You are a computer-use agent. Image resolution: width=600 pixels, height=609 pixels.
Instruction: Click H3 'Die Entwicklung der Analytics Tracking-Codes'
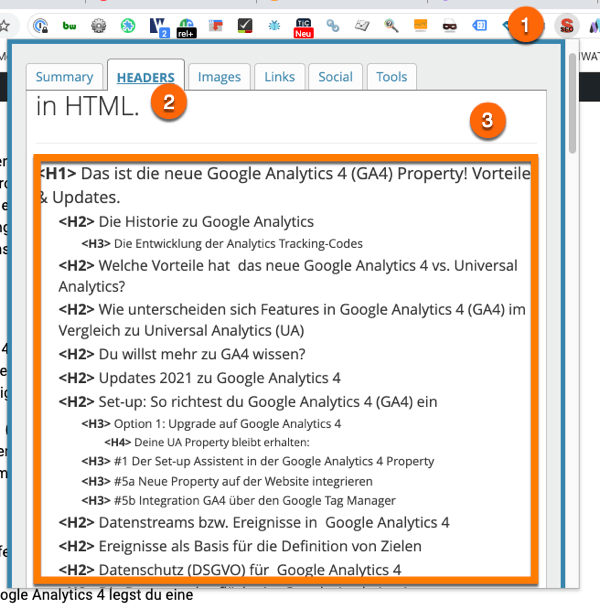pos(222,244)
